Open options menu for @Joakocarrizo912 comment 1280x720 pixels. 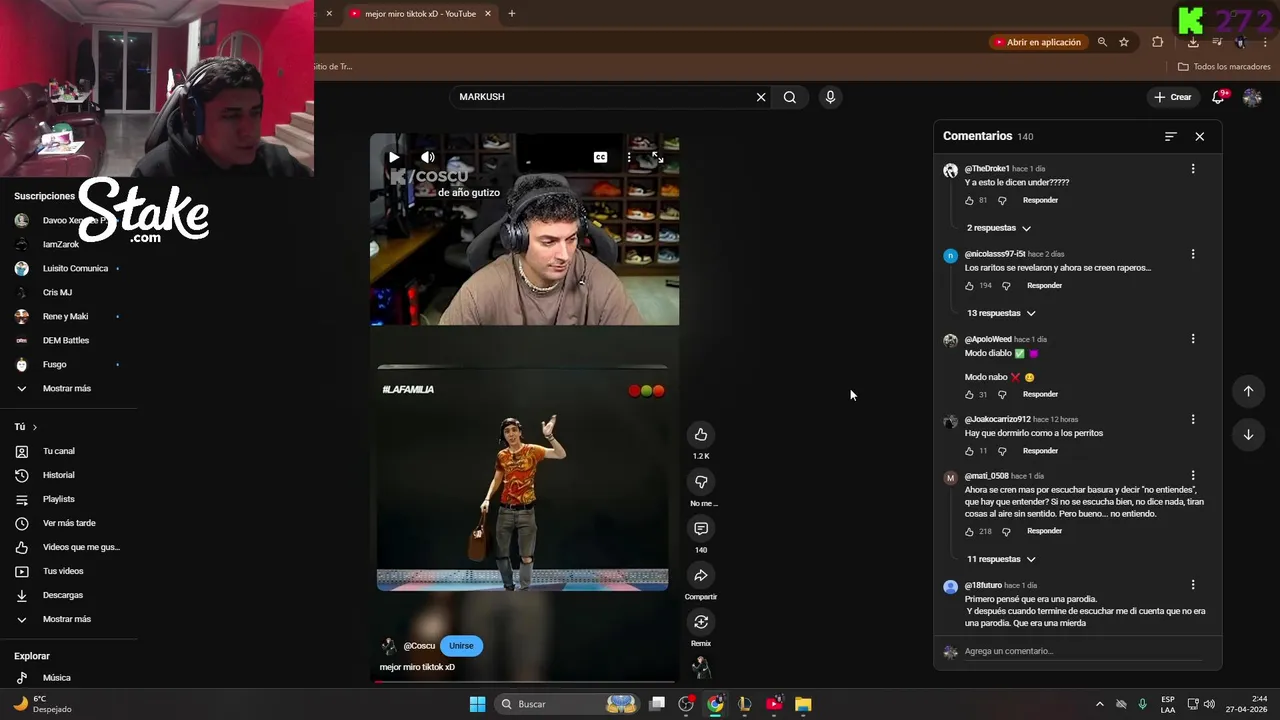[1193, 419]
